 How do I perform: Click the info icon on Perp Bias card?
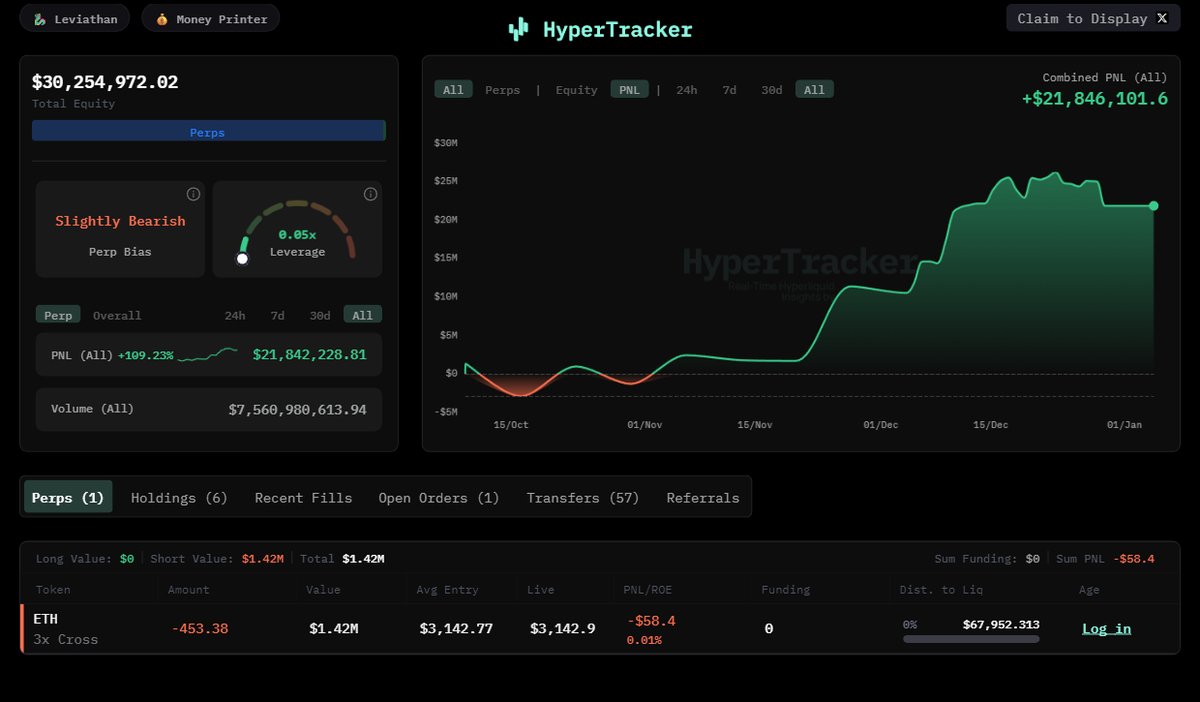193,194
